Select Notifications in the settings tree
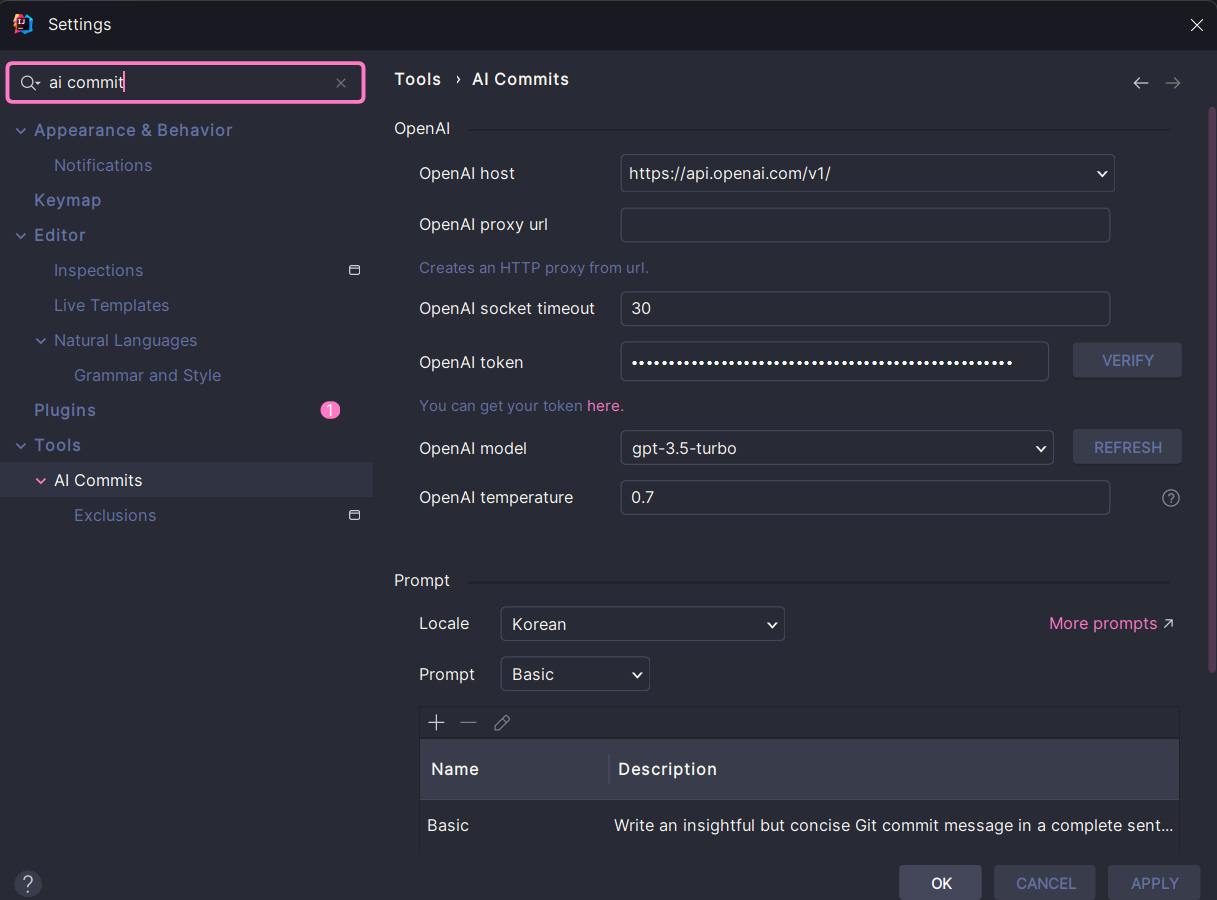This screenshot has height=900, width=1217. 103,165
